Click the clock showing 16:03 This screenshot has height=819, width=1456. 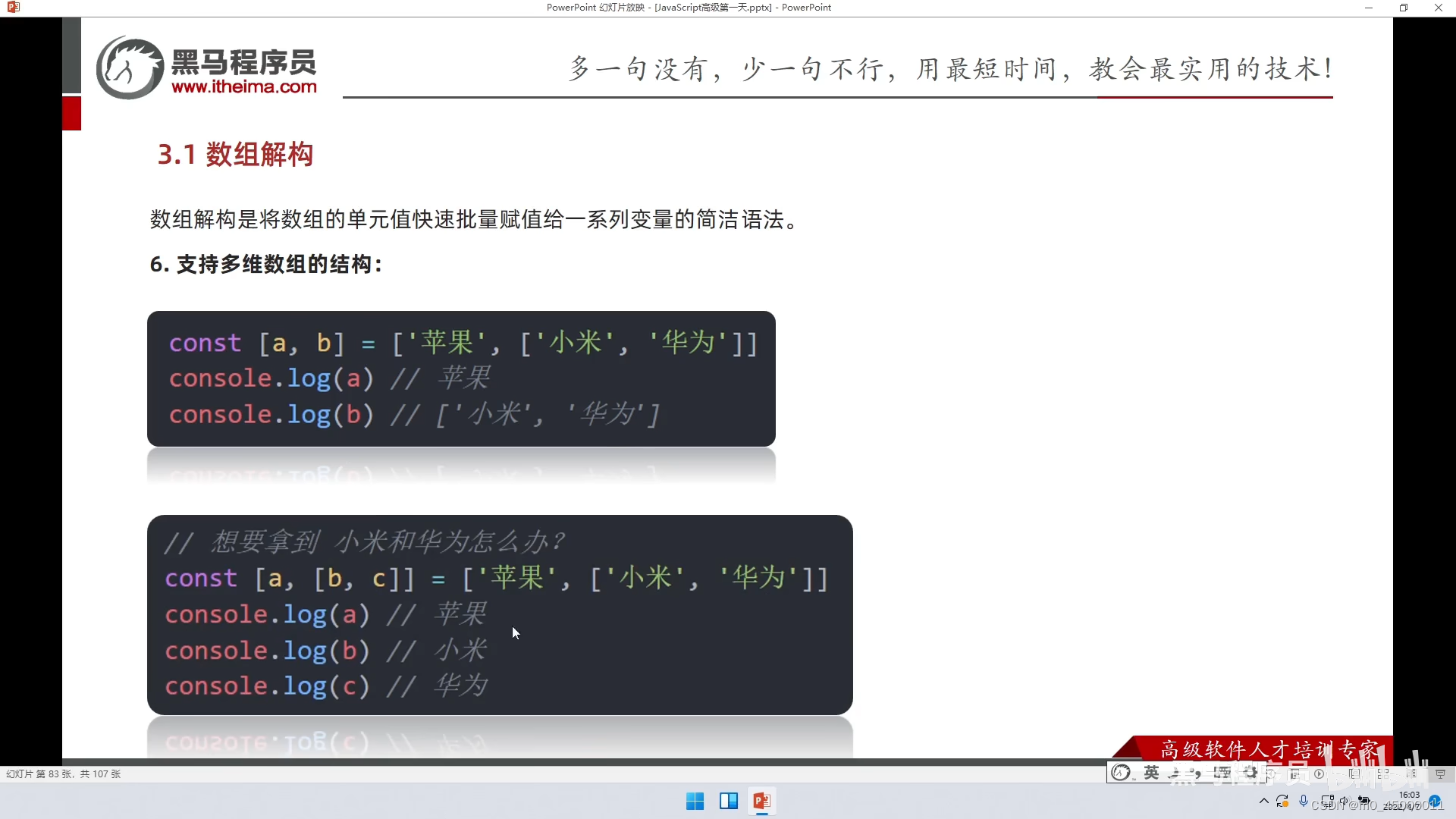[x=1409, y=795]
